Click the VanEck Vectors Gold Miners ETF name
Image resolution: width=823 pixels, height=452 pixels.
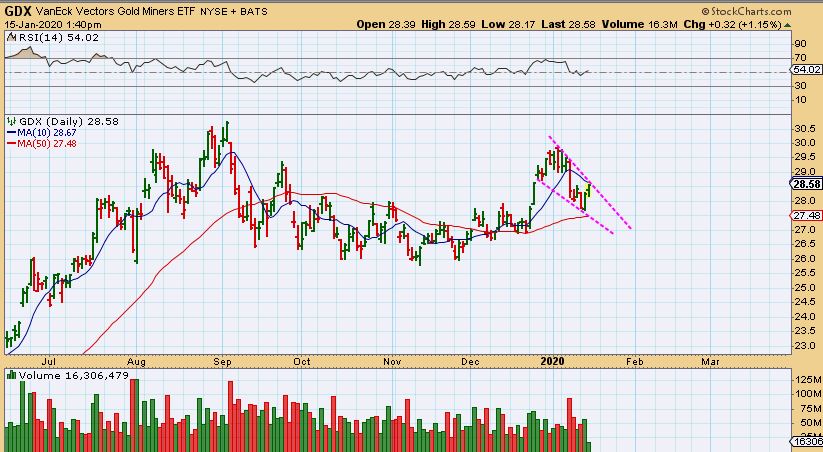pos(115,11)
